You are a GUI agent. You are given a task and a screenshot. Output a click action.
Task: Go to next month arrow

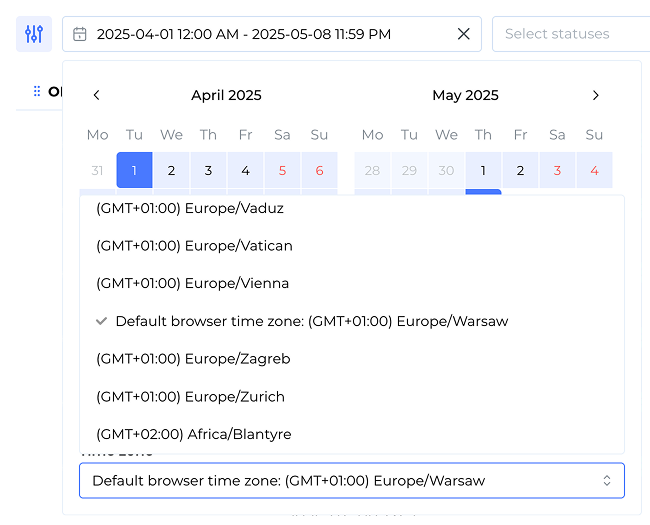coord(596,96)
